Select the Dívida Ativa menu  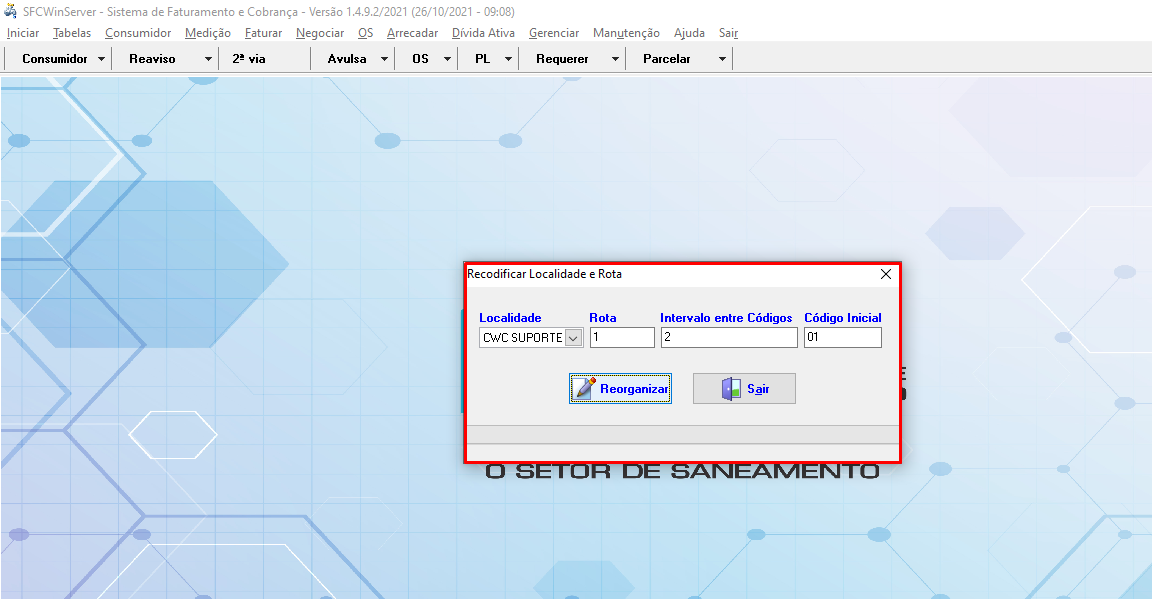click(x=483, y=33)
